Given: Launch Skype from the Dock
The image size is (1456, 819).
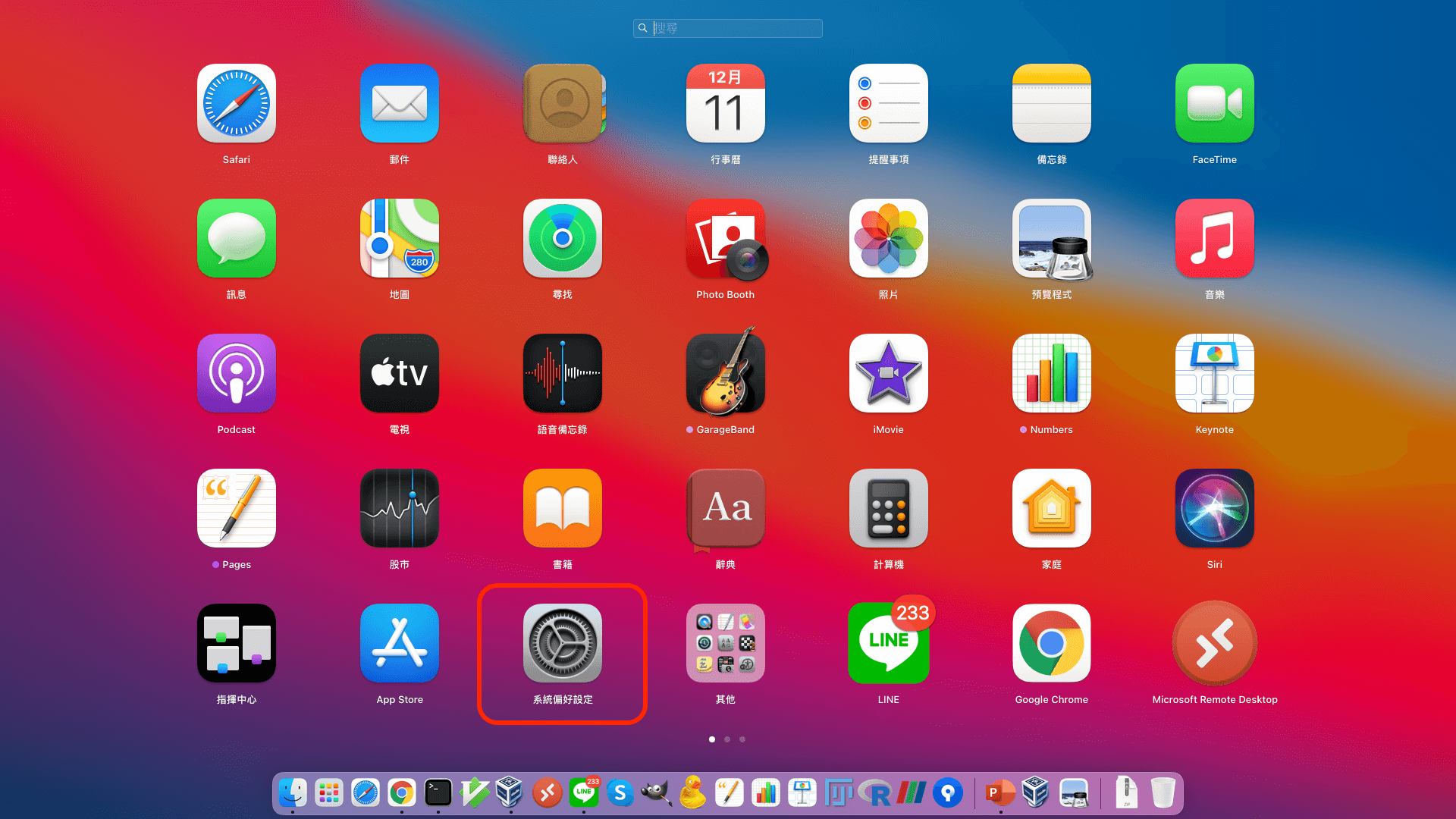Looking at the screenshot, I should point(620,793).
